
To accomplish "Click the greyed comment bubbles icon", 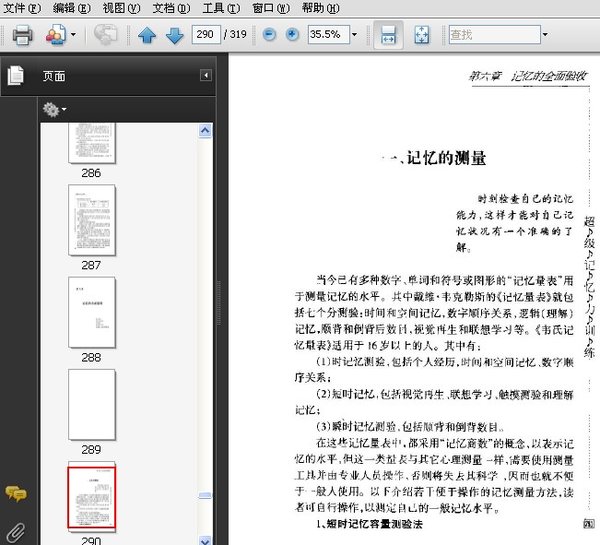I will 106,35.
